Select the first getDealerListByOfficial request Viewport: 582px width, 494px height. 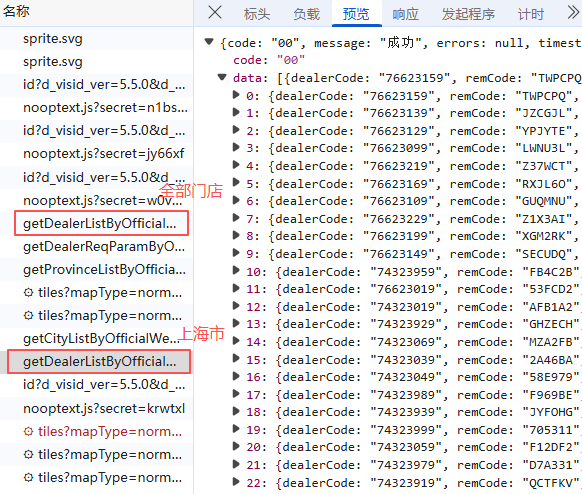[x=96, y=223]
